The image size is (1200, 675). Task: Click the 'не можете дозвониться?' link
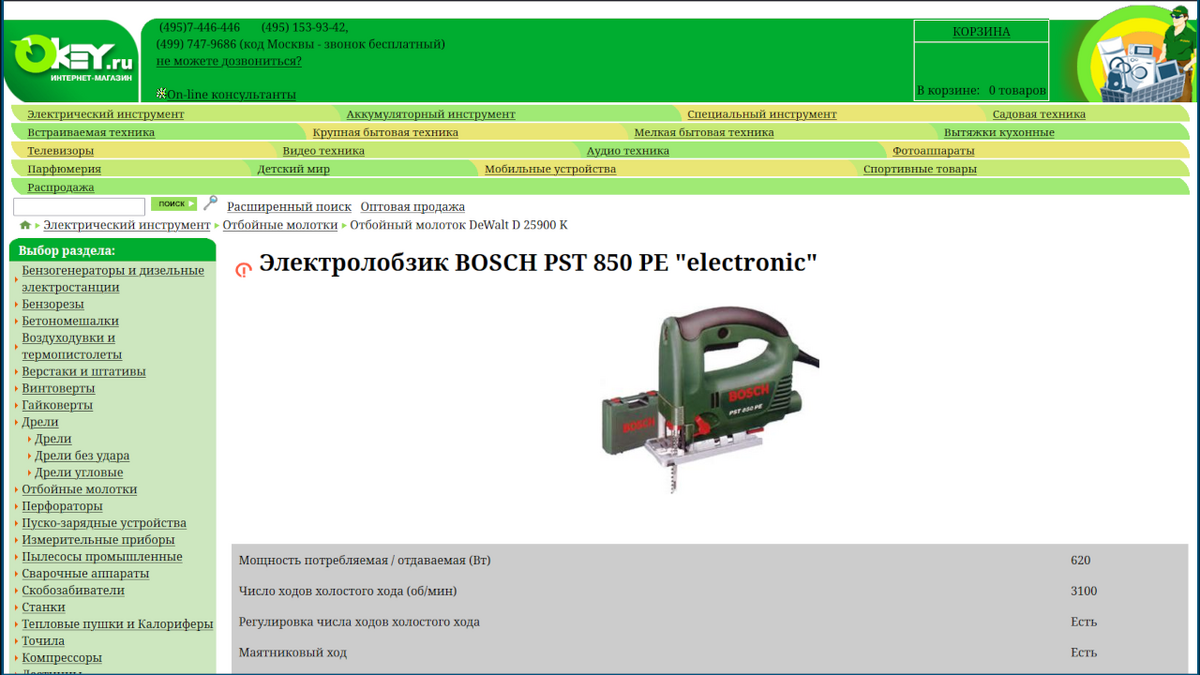[x=229, y=61]
